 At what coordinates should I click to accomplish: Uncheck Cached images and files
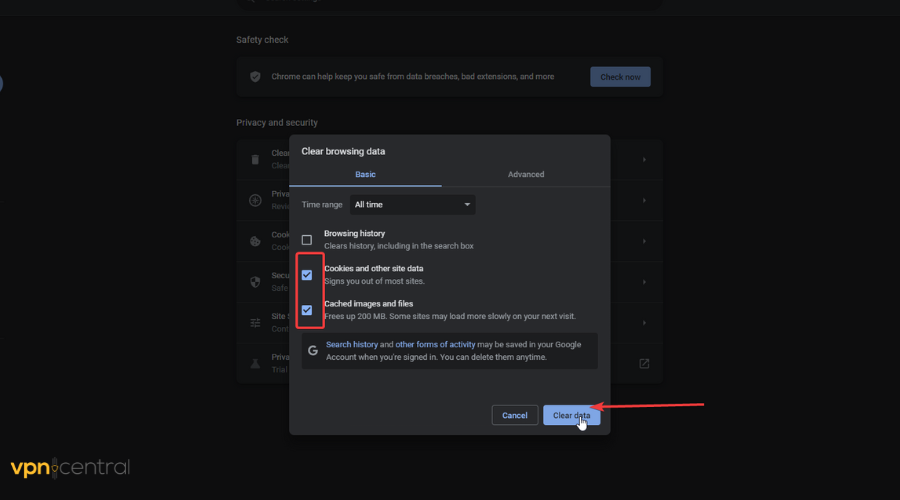point(307,310)
